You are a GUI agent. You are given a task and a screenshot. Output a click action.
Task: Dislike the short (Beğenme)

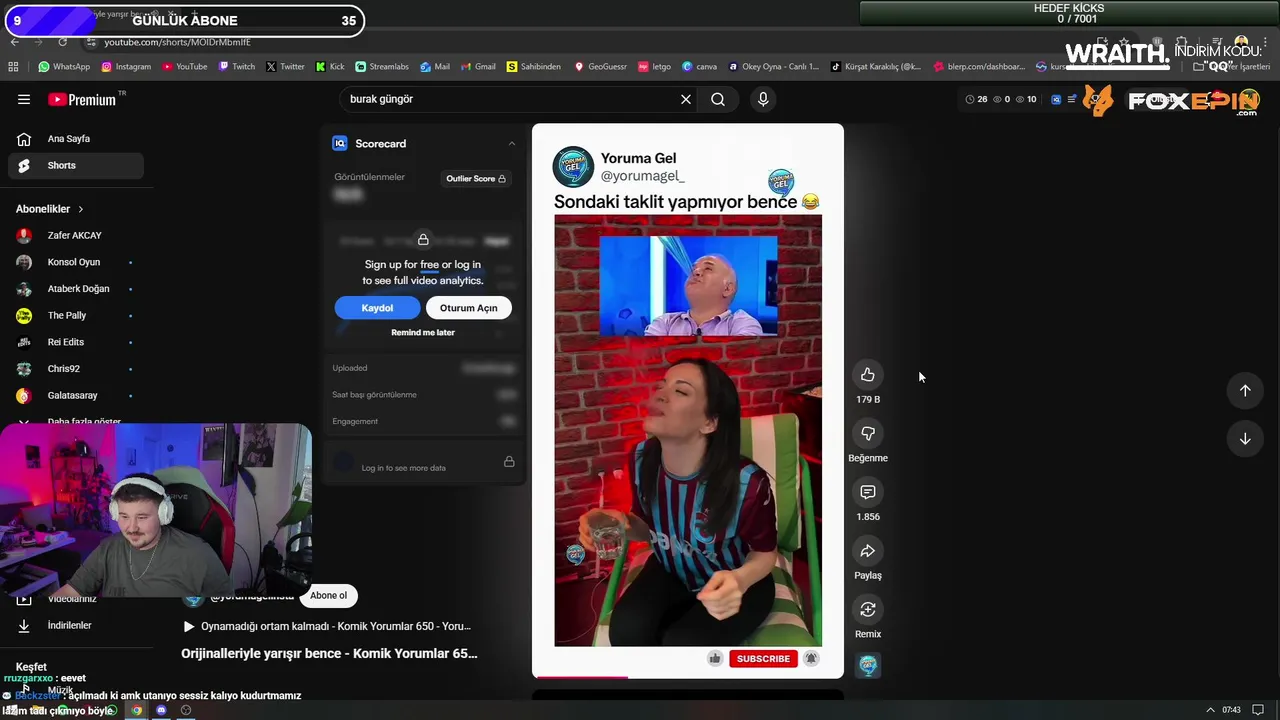[x=868, y=434]
